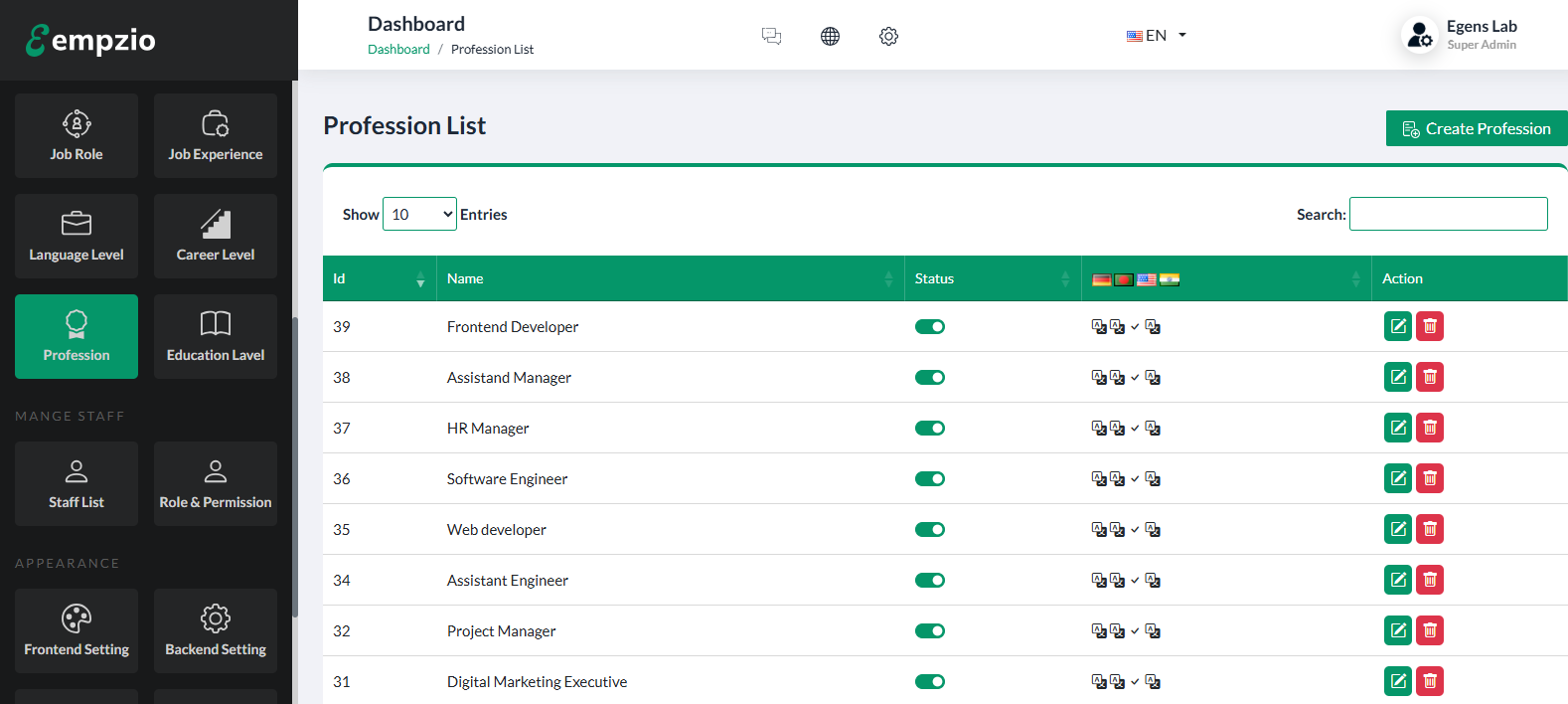Click the Egens Lab profile avatar
The image size is (1568, 704).
pos(1419,36)
